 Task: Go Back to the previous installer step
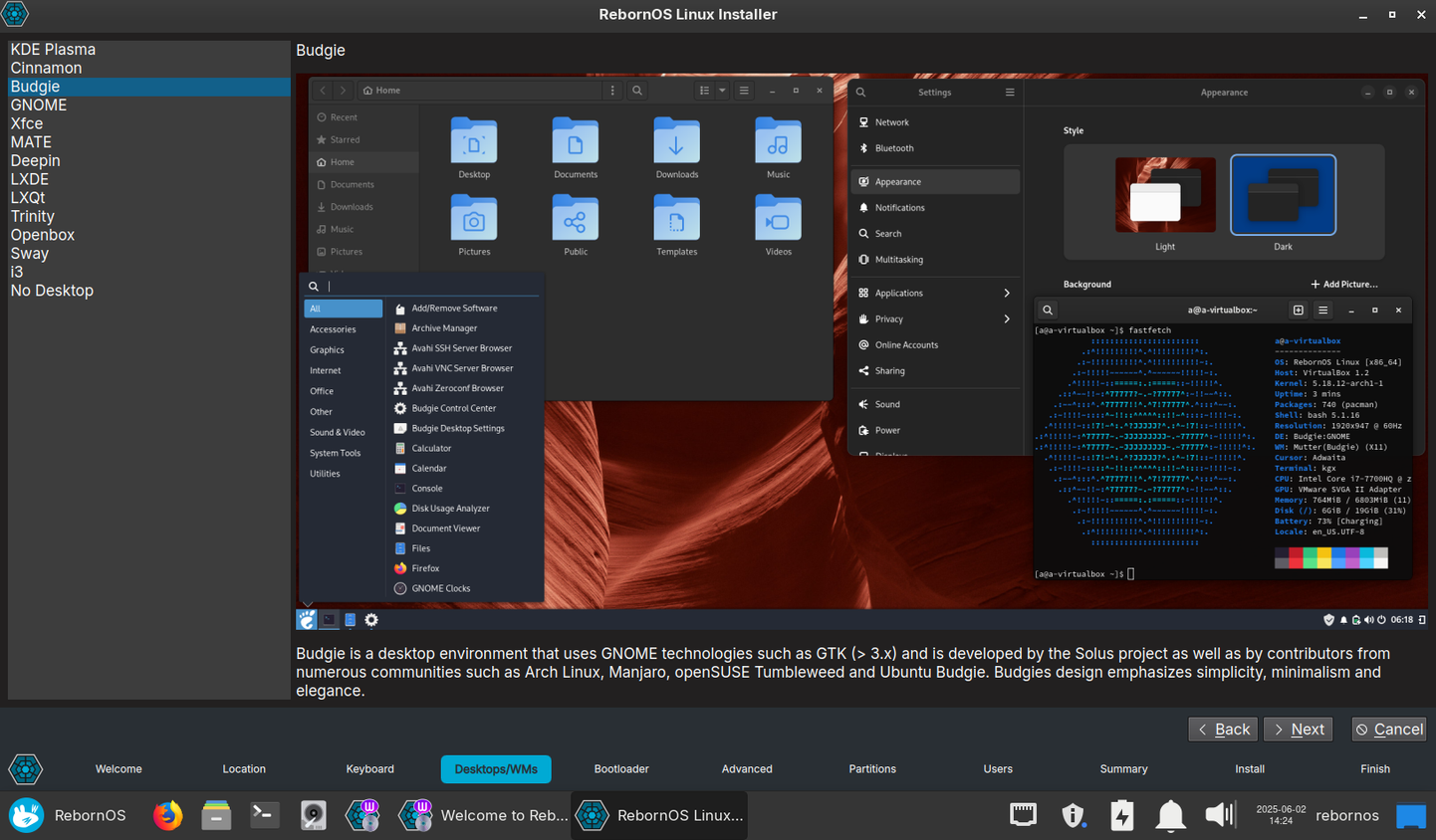click(x=1223, y=730)
